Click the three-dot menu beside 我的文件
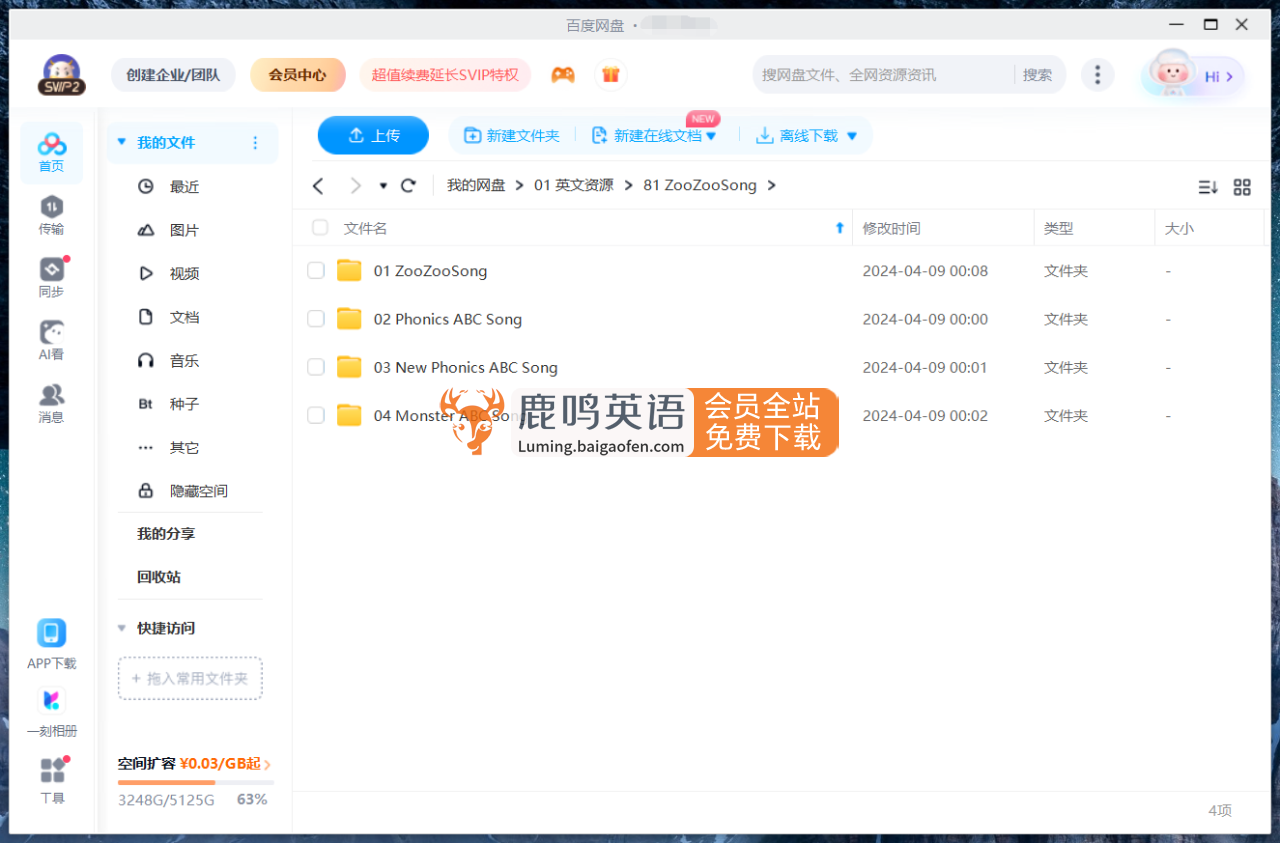Image resolution: width=1280 pixels, height=843 pixels. click(x=255, y=143)
